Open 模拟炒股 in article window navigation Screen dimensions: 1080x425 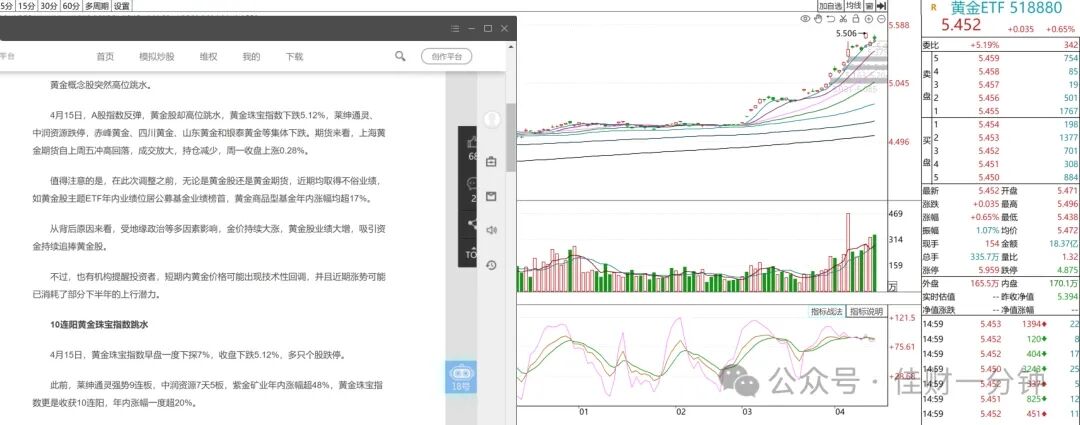click(156, 56)
